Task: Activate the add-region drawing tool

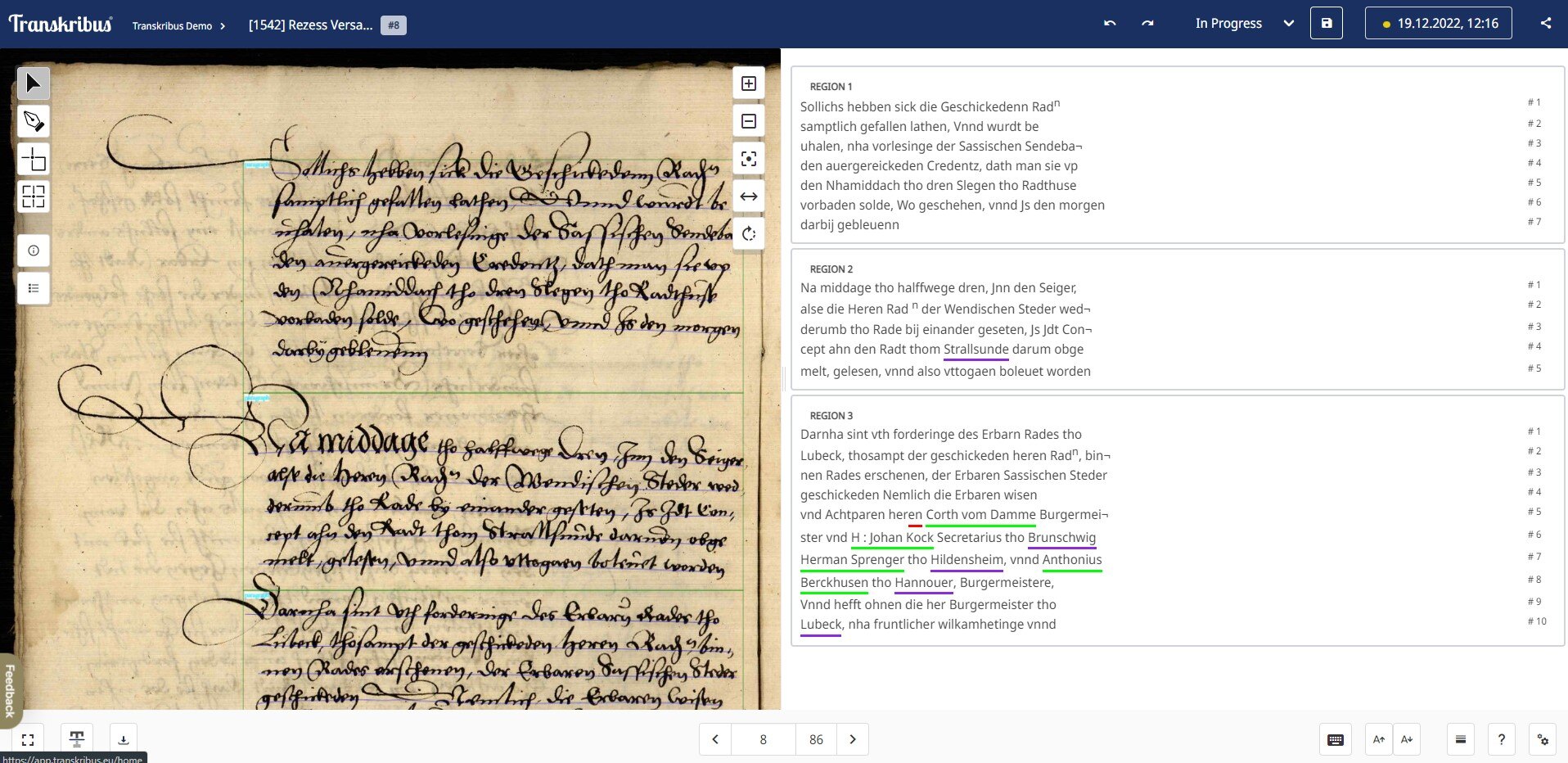Action: click(33, 159)
